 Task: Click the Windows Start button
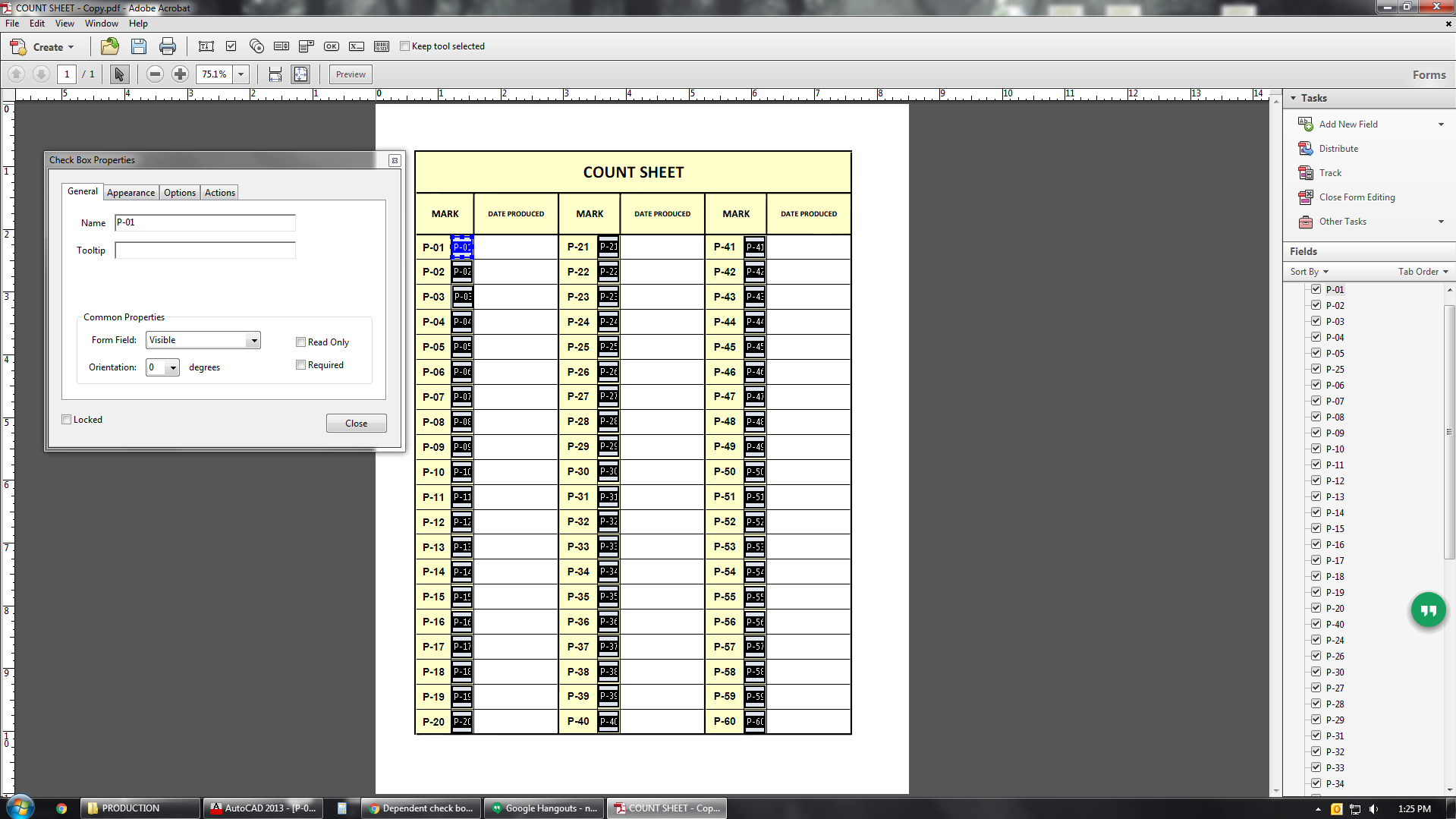[20, 807]
